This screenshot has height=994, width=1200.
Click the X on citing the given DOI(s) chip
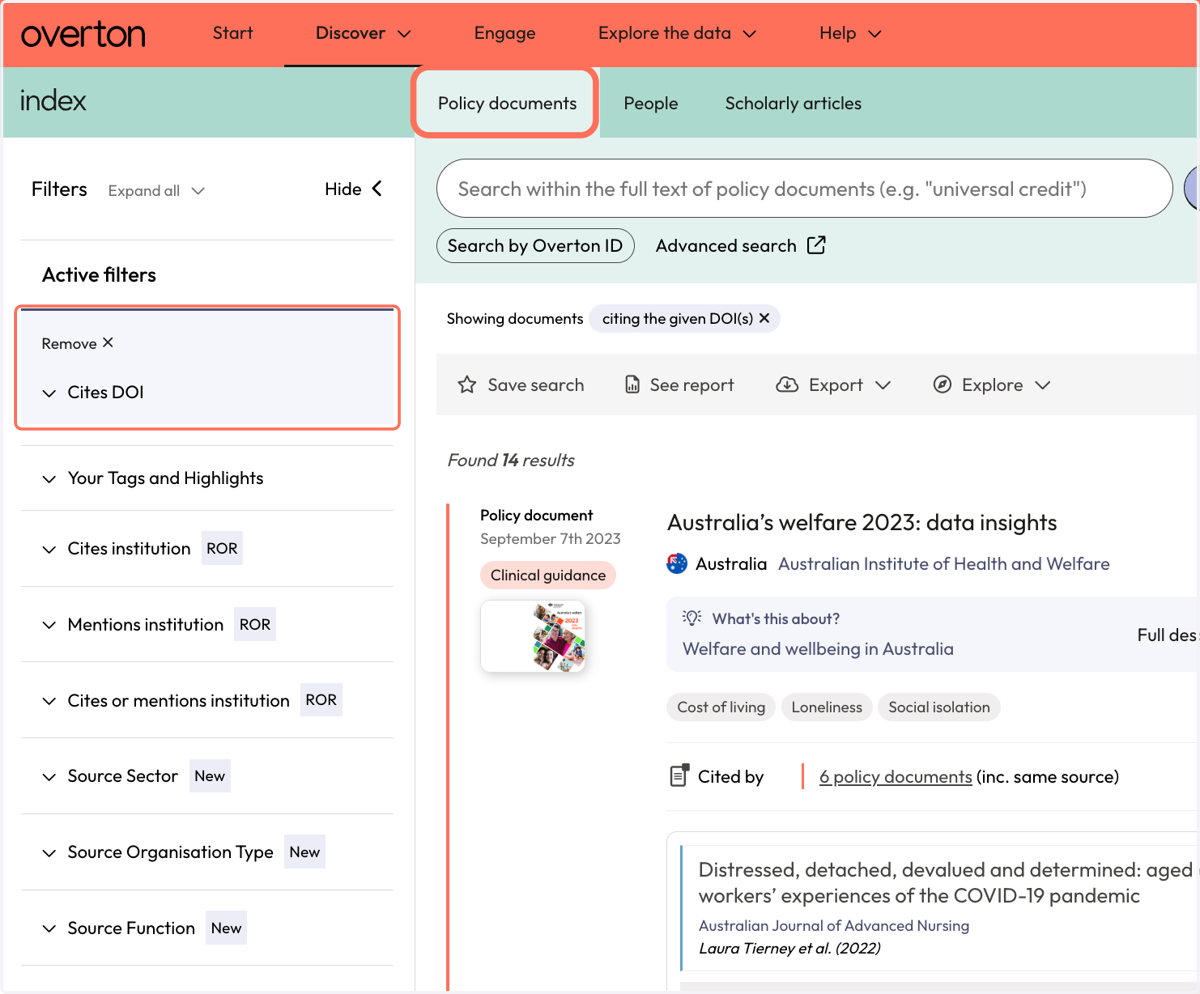click(764, 318)
